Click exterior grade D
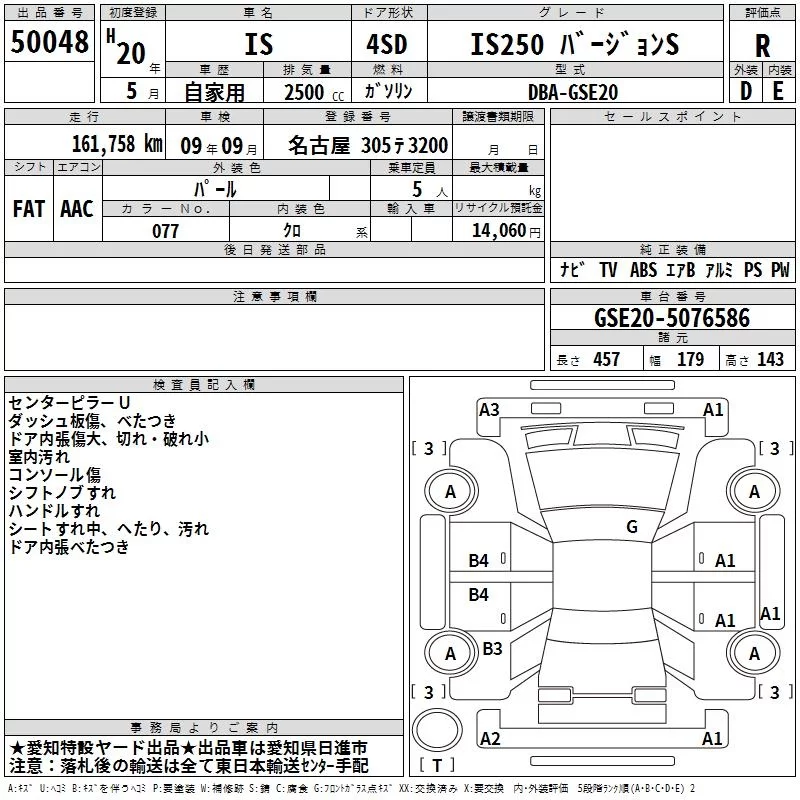Image resolution: width=800 pixels, height=800 pixels. tap(745, 91)
